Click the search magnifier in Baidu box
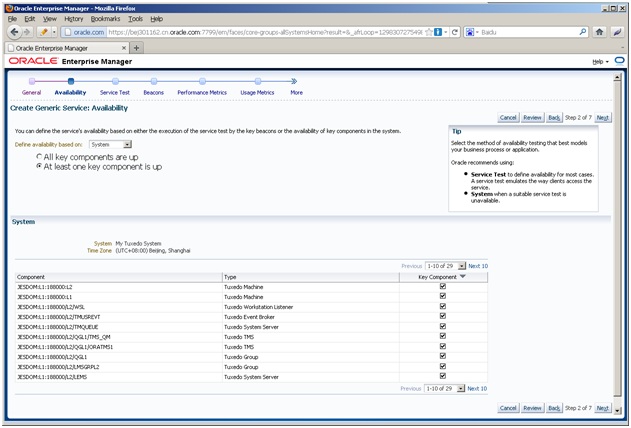Viewport: 631px width, 428px height. pyautogui.click(x=583, y=32)
